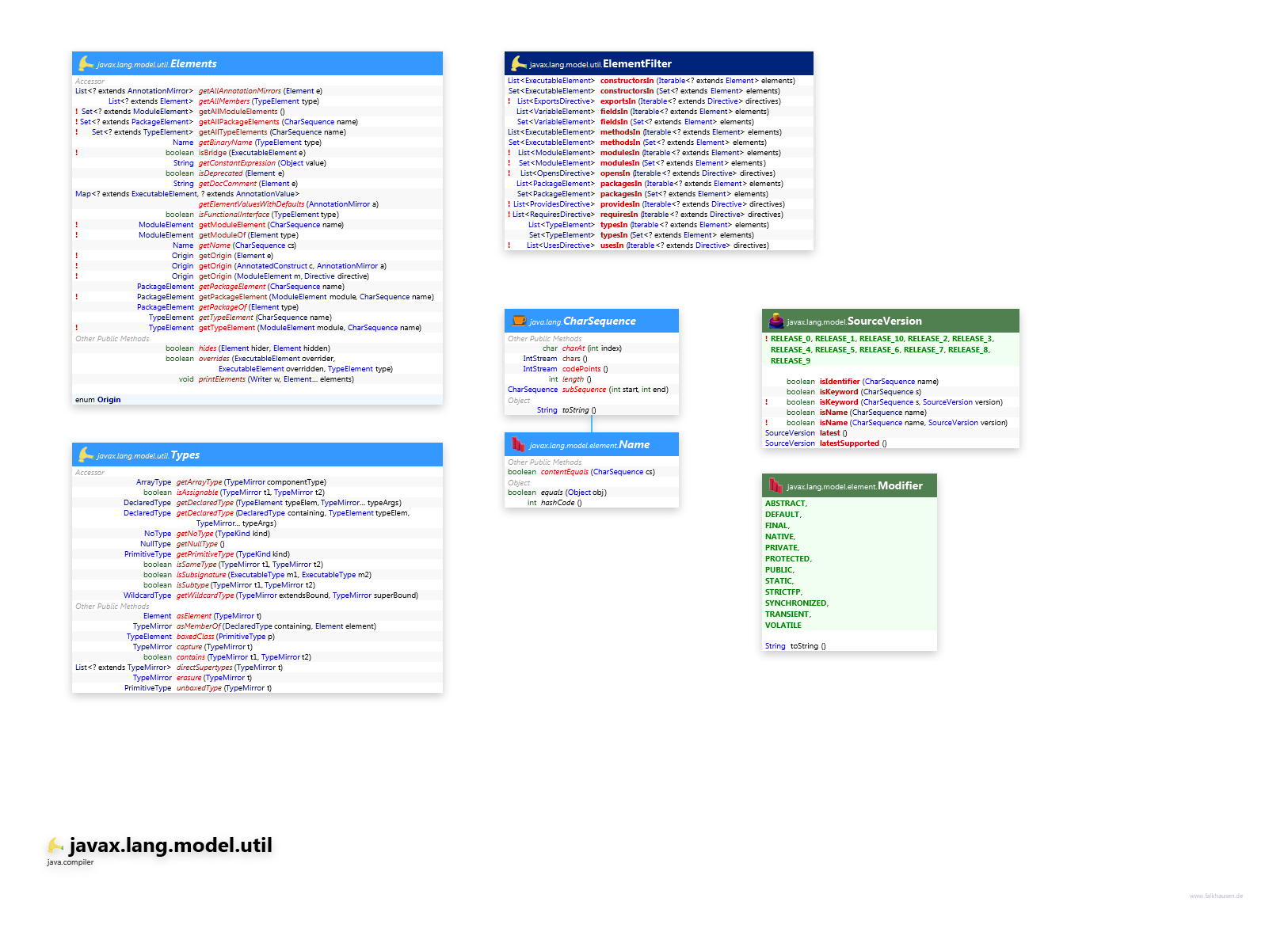This screenshot has width=1288, height=932.
Task: Select getPackageOf method in Elements
Action: coord(223,307)
